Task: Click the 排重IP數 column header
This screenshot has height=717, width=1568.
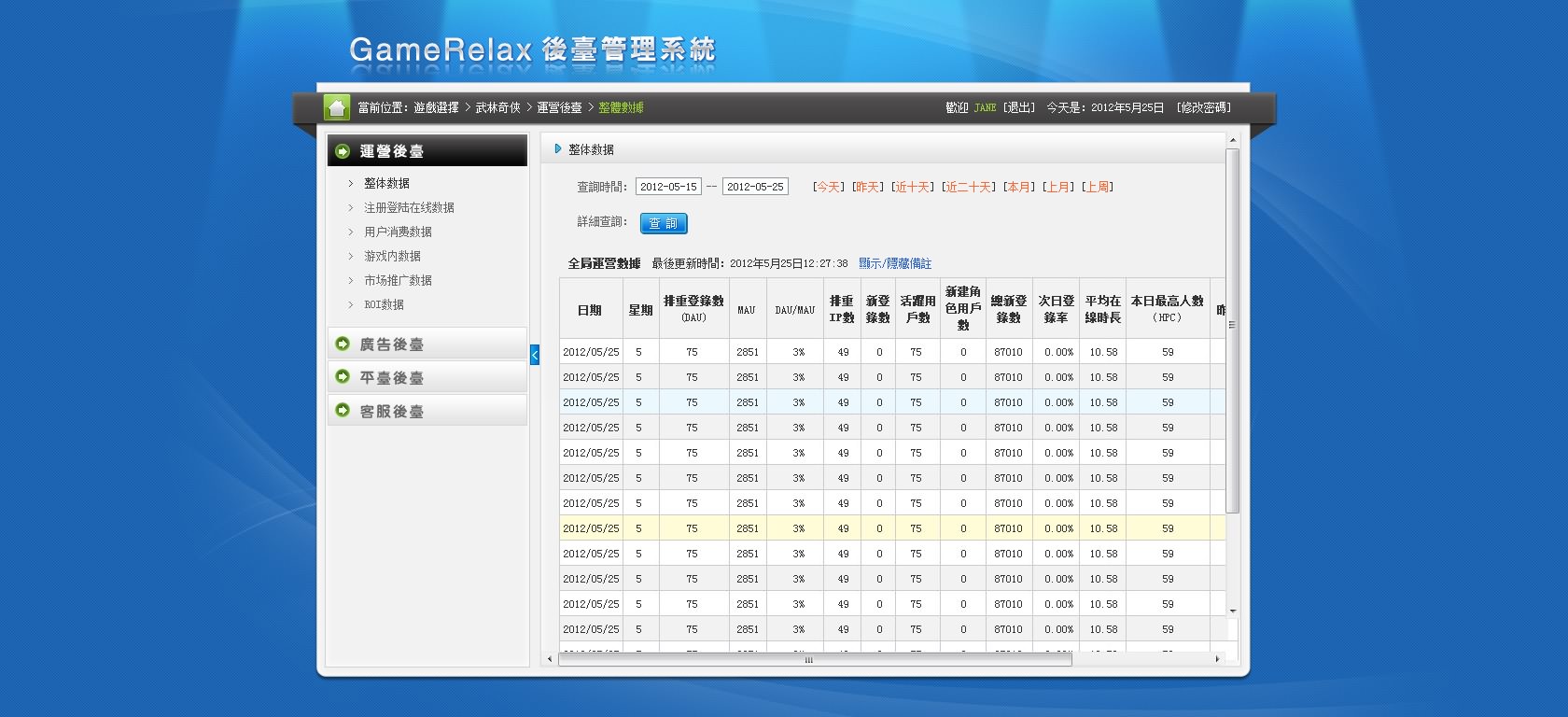Action: [842, 309]
